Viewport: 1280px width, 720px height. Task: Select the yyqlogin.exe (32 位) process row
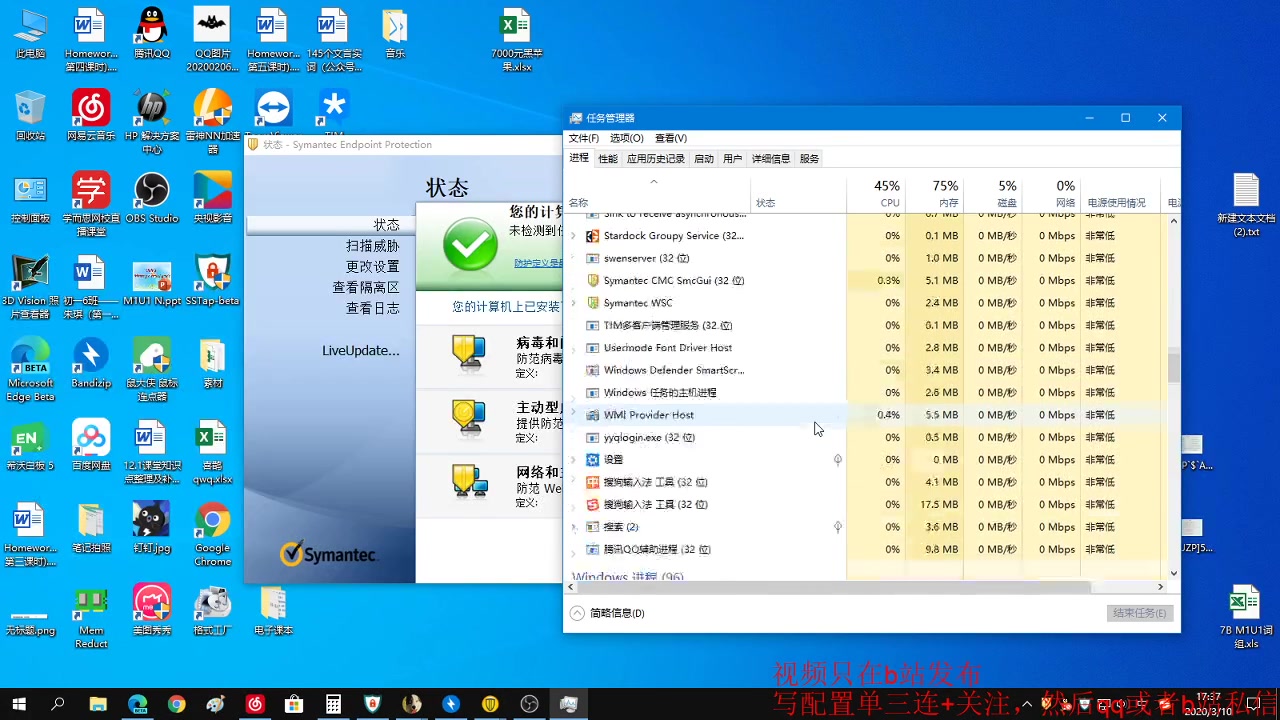[x=866, y=437]
